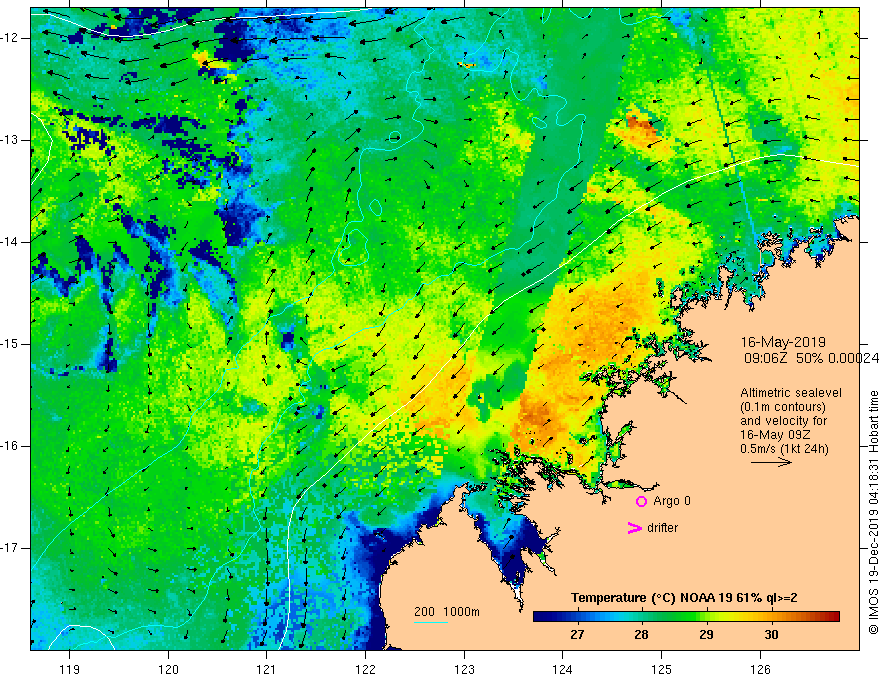The image size is (880, 680).
Task: Click the 122 longitude axis label
Action: tap(365, 669)
